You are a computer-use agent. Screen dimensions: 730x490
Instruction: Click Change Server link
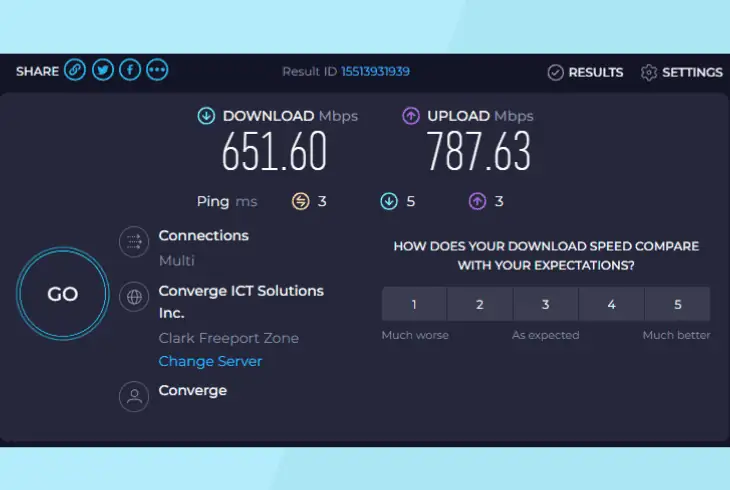210,361
